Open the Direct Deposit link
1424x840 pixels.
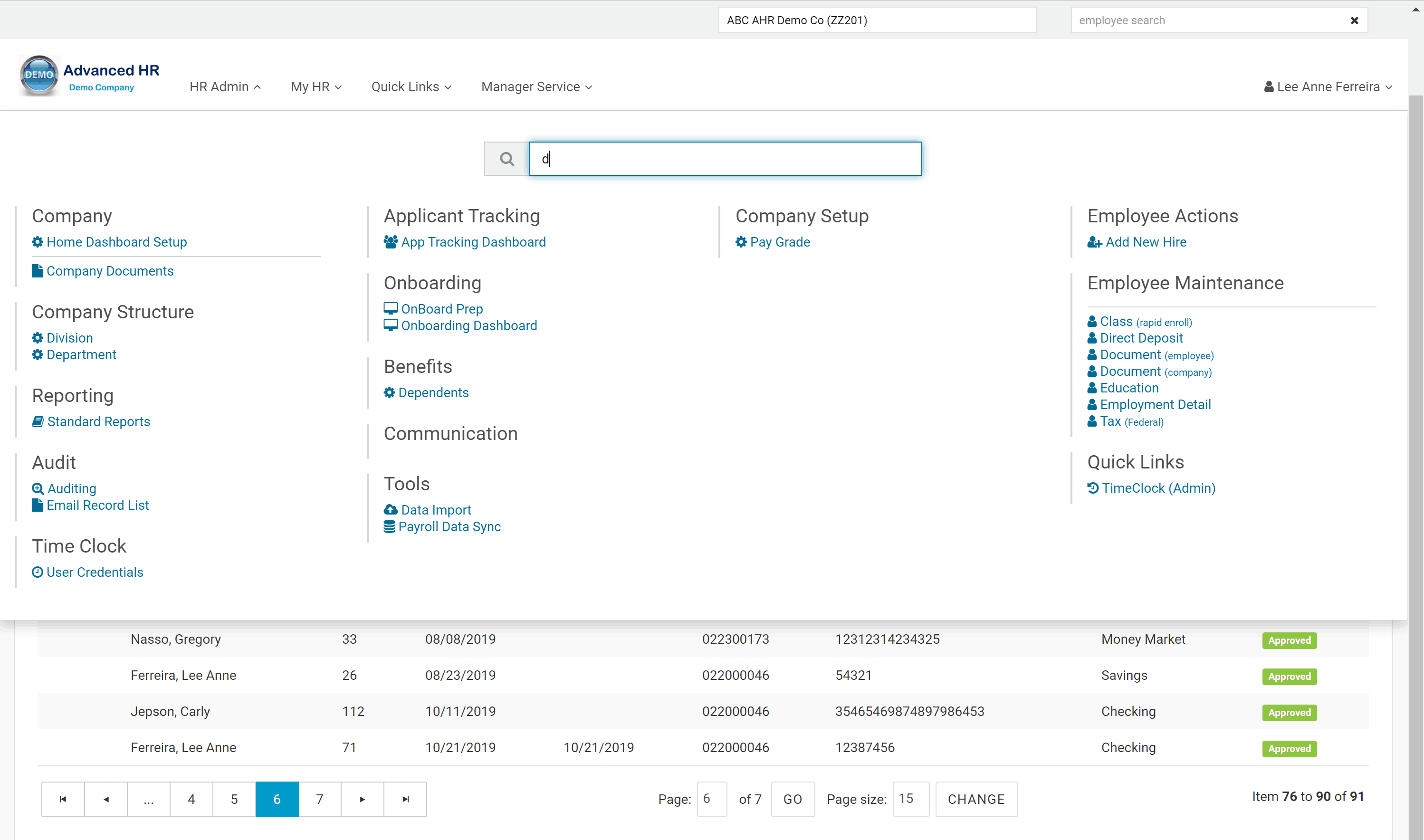click(x=1140, y=337)
